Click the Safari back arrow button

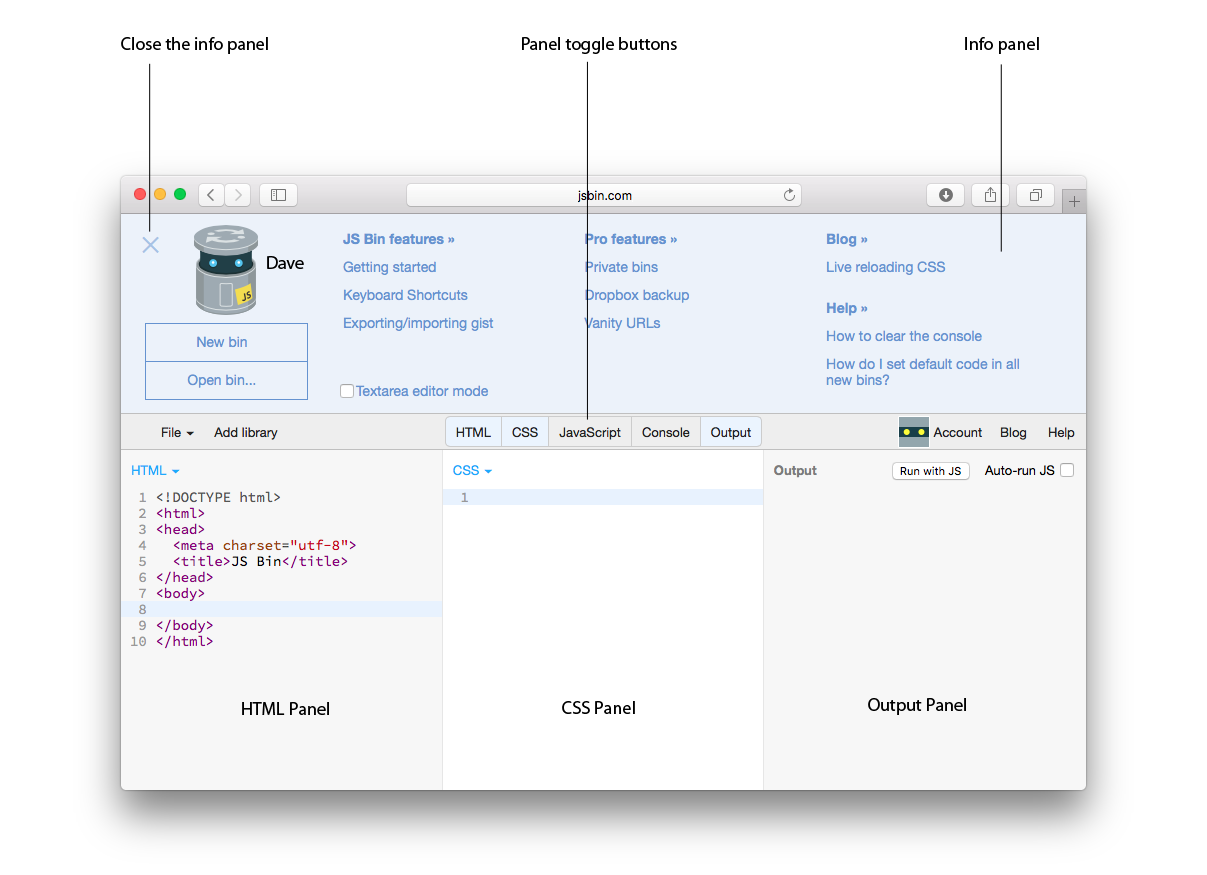click(x=211, y=195)
